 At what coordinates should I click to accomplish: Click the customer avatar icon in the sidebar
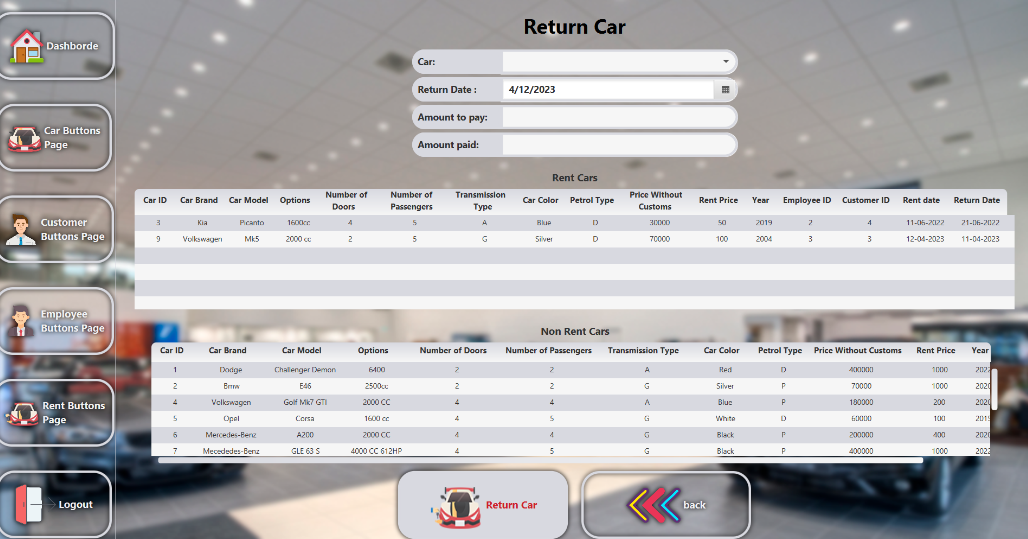pos(21,230)
